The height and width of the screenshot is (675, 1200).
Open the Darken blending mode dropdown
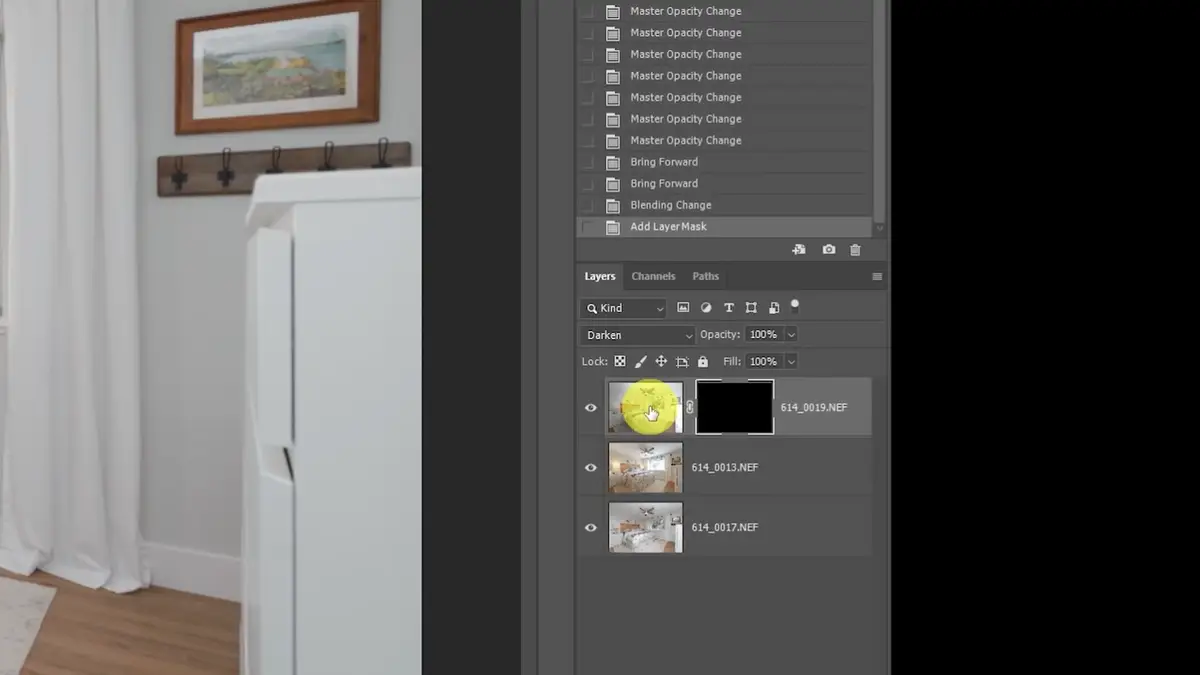636,334
